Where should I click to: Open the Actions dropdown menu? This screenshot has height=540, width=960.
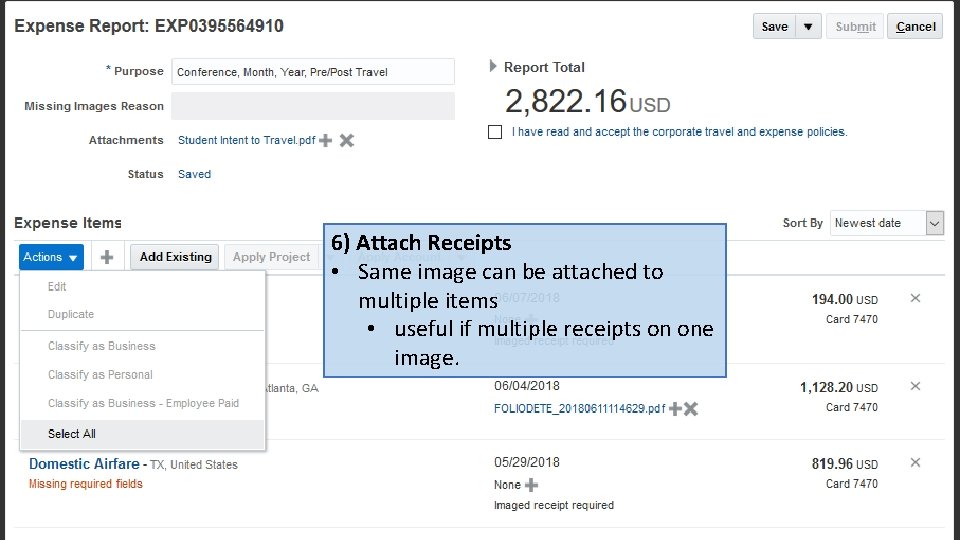[51, 257]
